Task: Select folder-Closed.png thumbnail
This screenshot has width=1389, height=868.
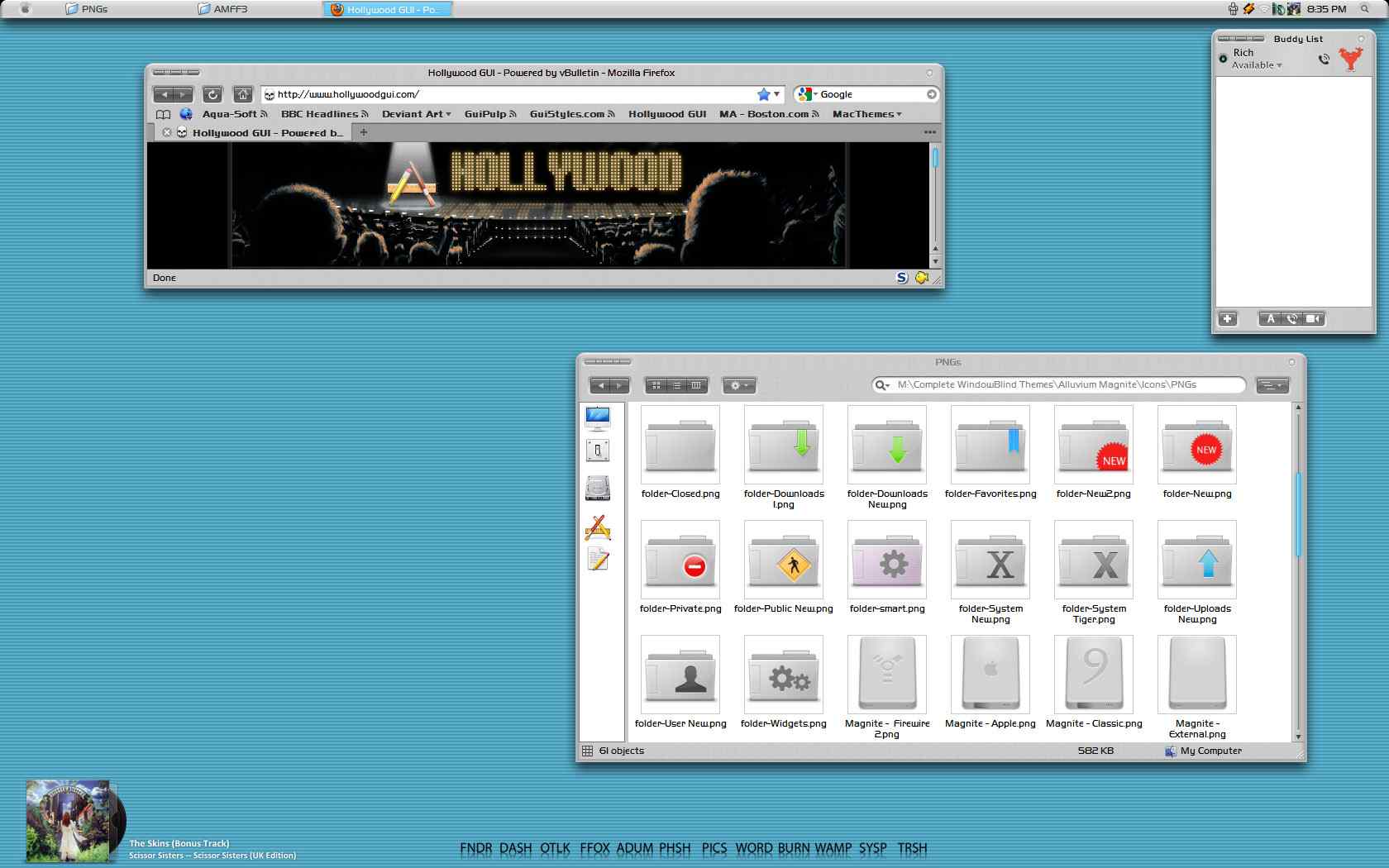Action: (x=680, y=445)
